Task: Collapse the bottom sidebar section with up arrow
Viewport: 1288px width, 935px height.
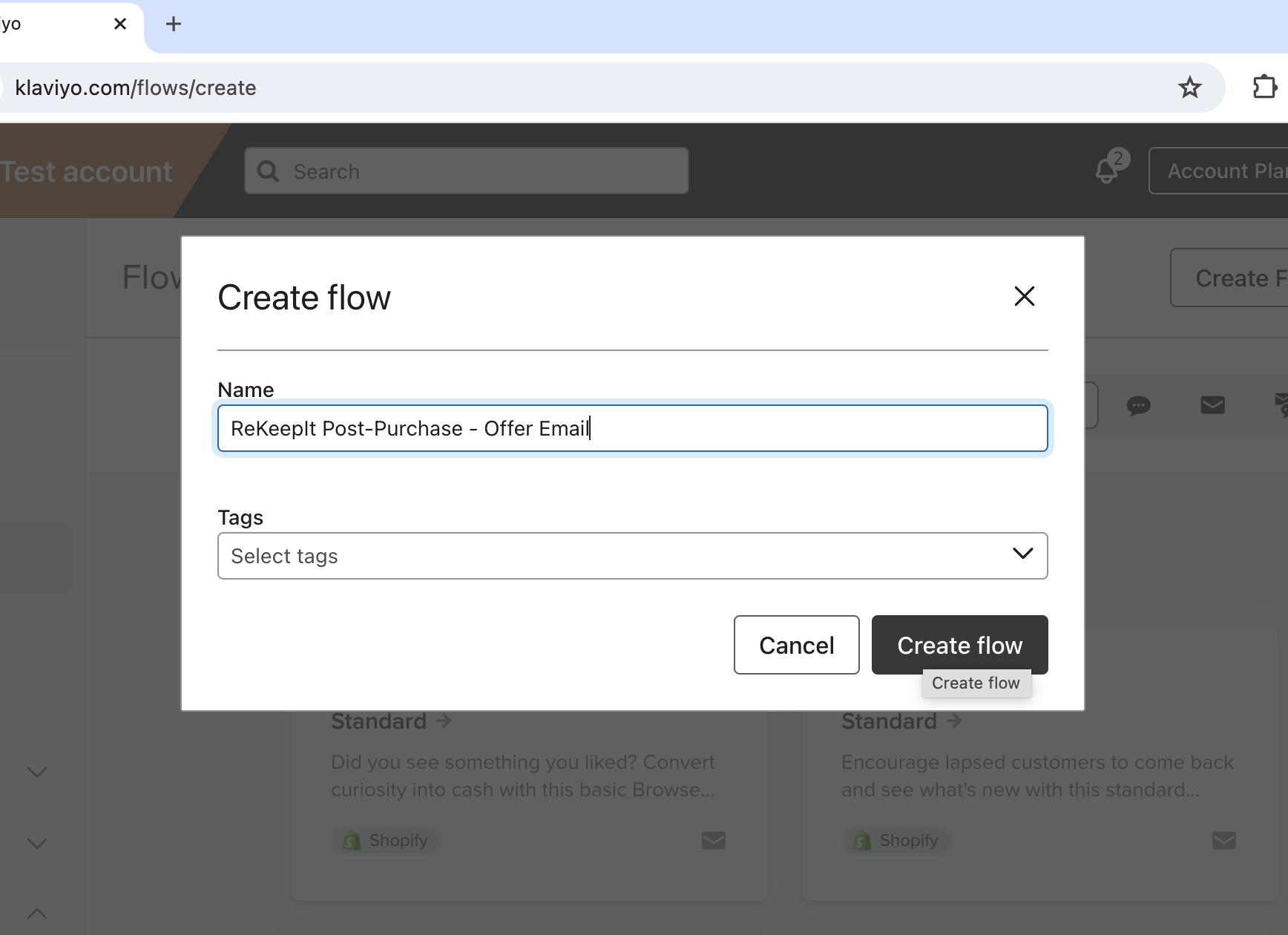Action: [x=37, y=913]
